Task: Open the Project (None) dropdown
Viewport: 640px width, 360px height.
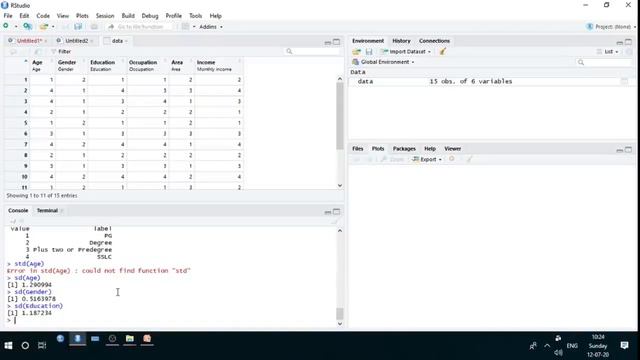Action: [x=611, y=27]
